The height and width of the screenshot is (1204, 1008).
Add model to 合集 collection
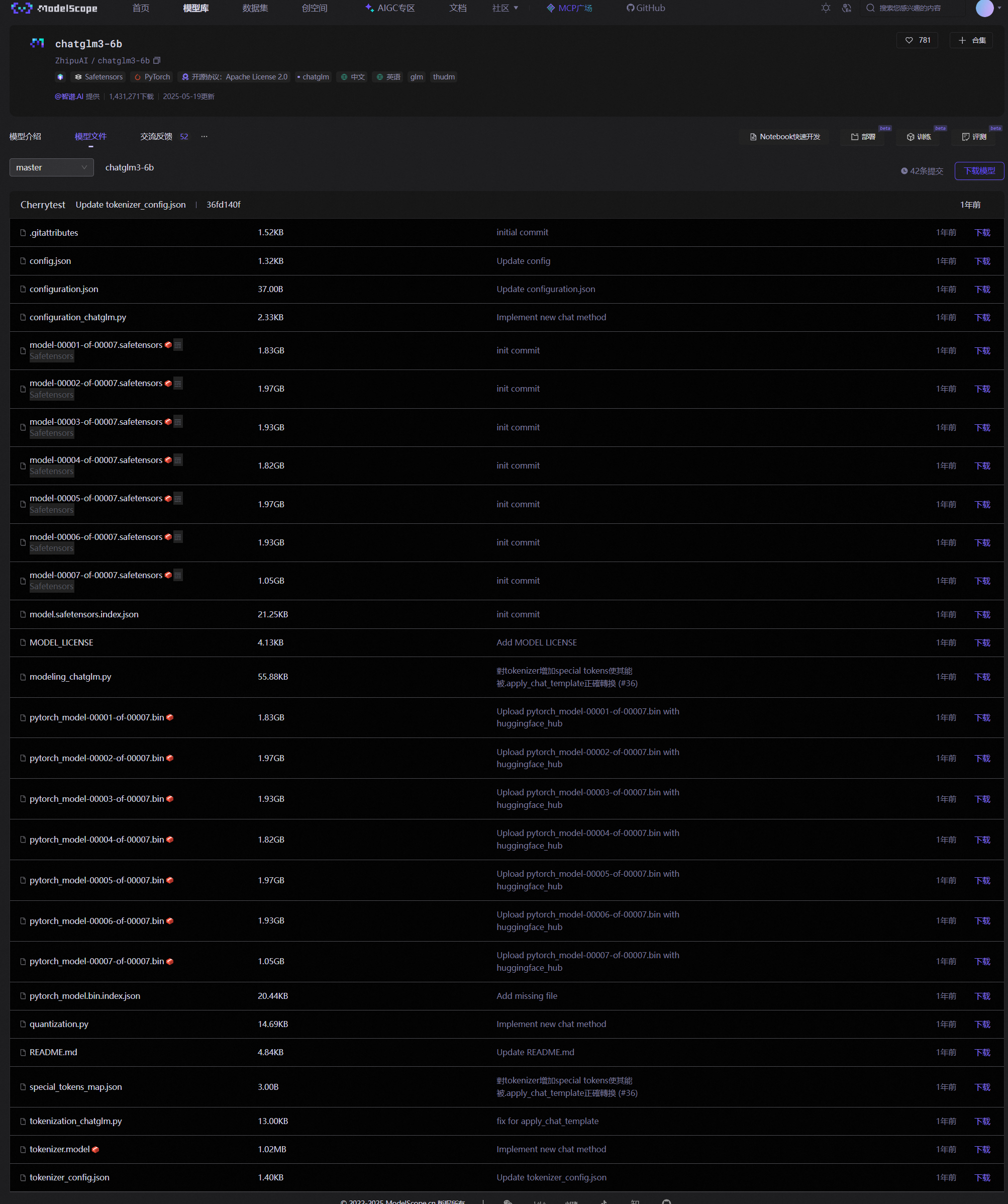(971, 40)
